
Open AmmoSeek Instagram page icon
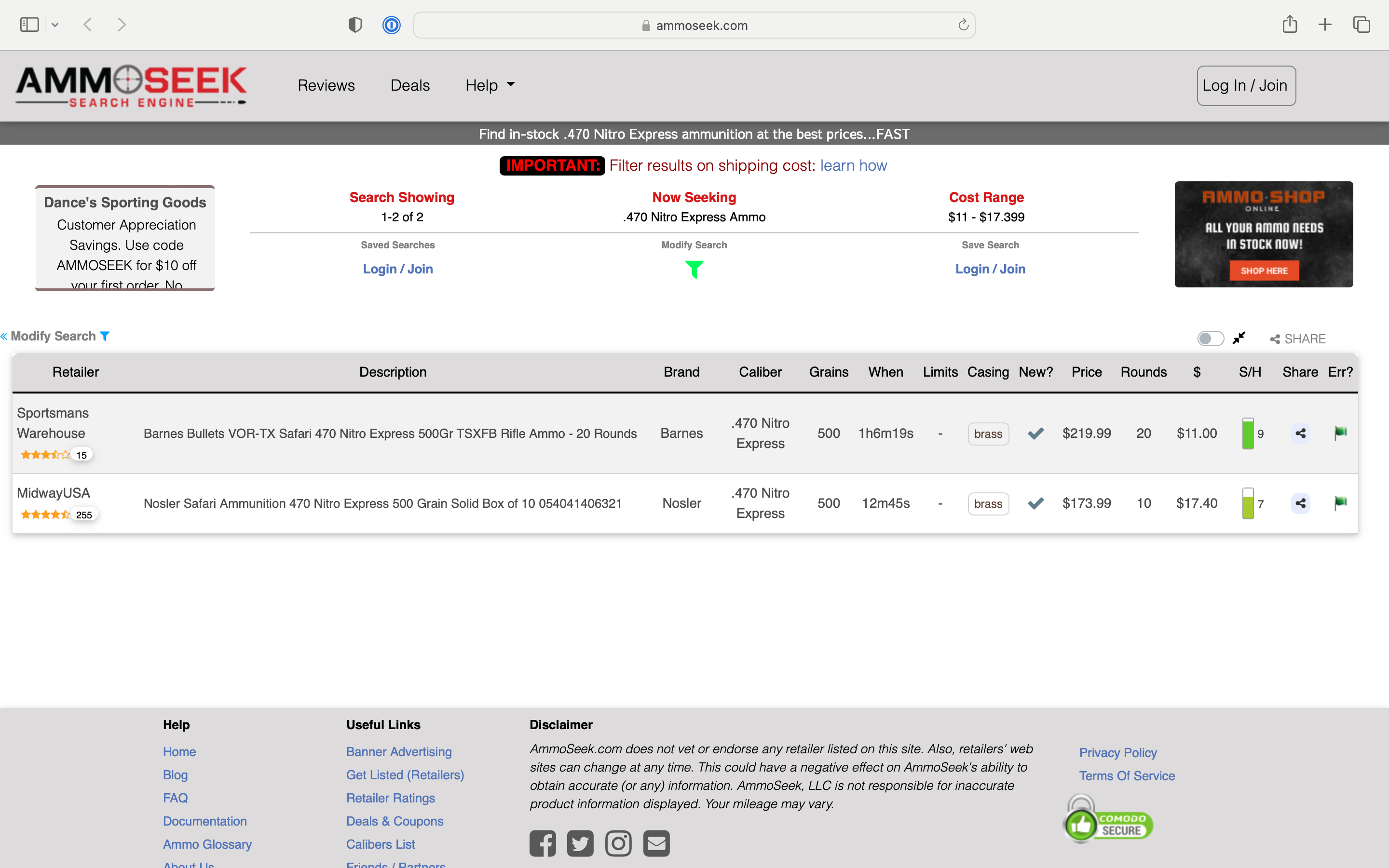[618, 843]
